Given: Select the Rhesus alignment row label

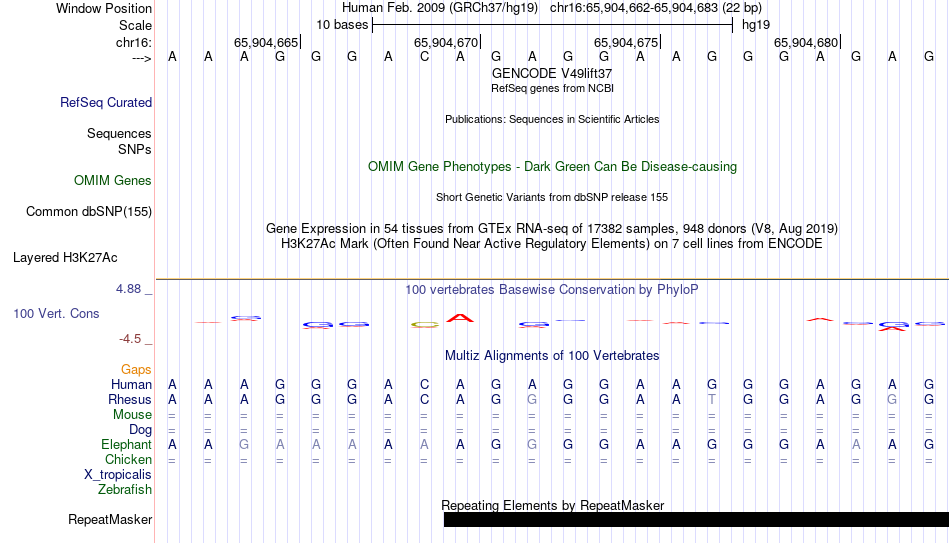Looking at the screenshot, I should [x=130, y=399].
